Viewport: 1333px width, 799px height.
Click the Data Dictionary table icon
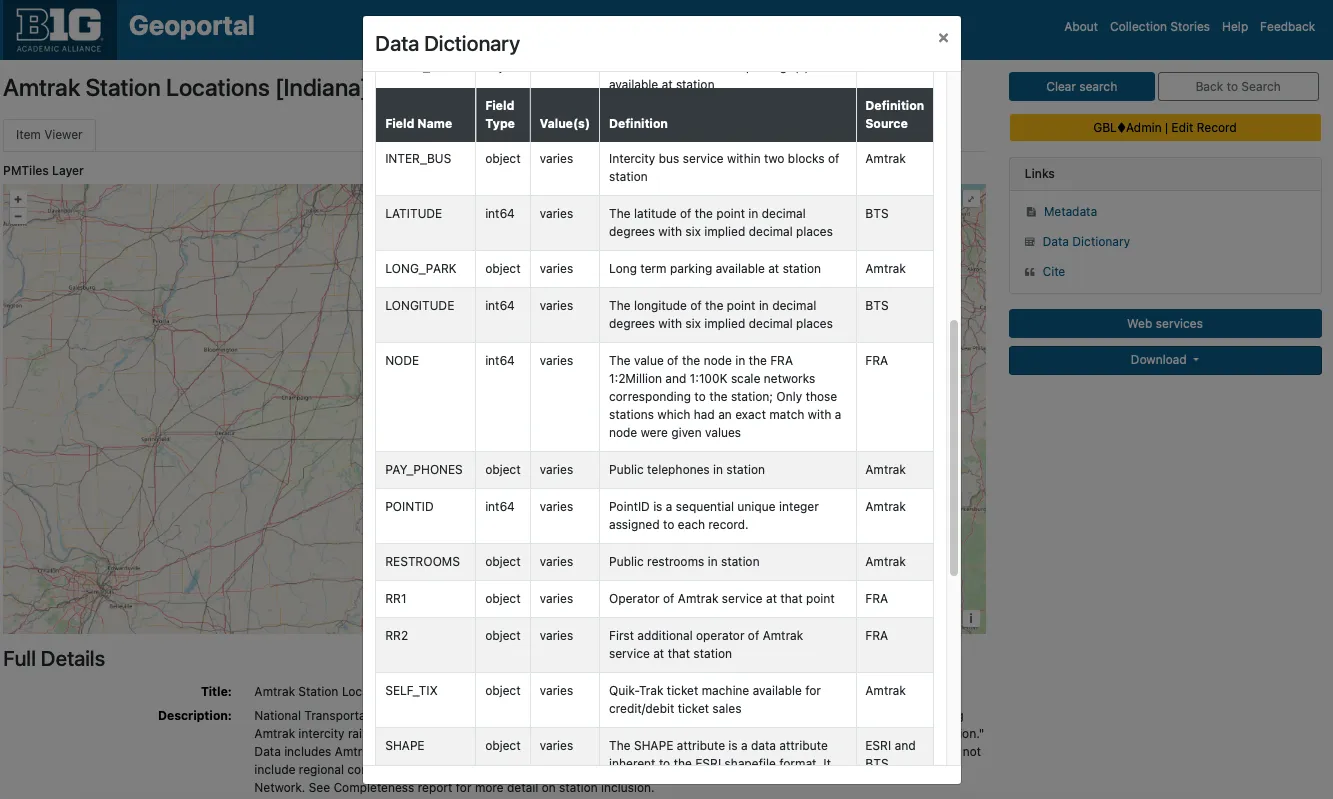point(1031,242)
